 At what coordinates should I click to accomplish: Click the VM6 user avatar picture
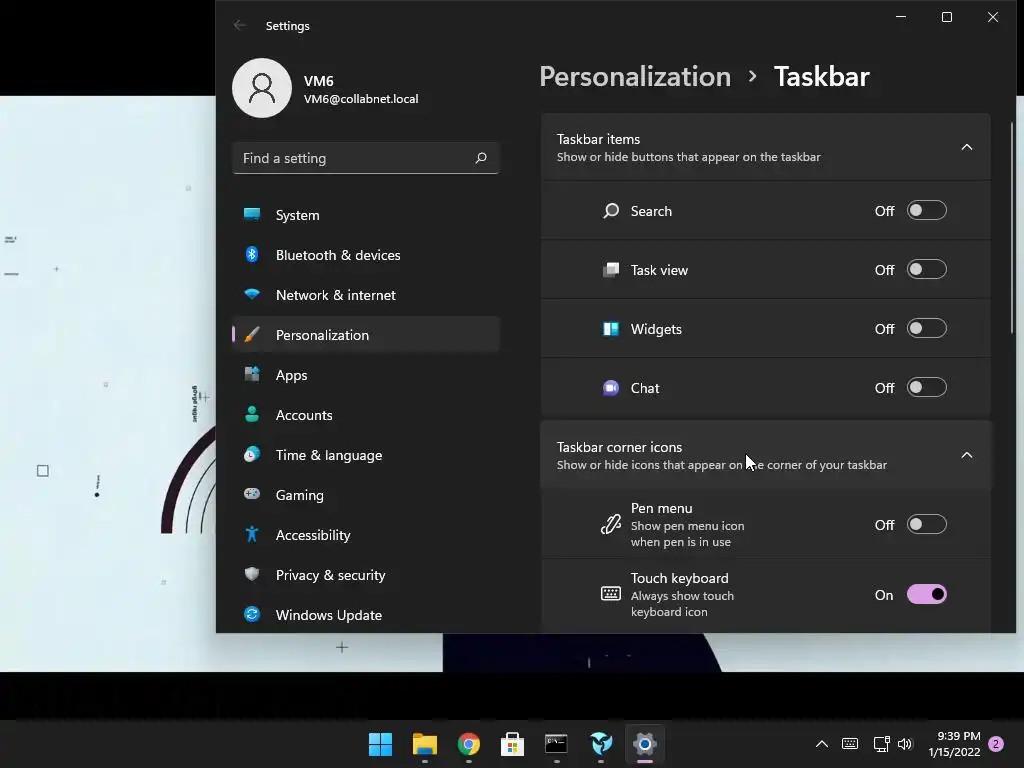click(262, 88)
